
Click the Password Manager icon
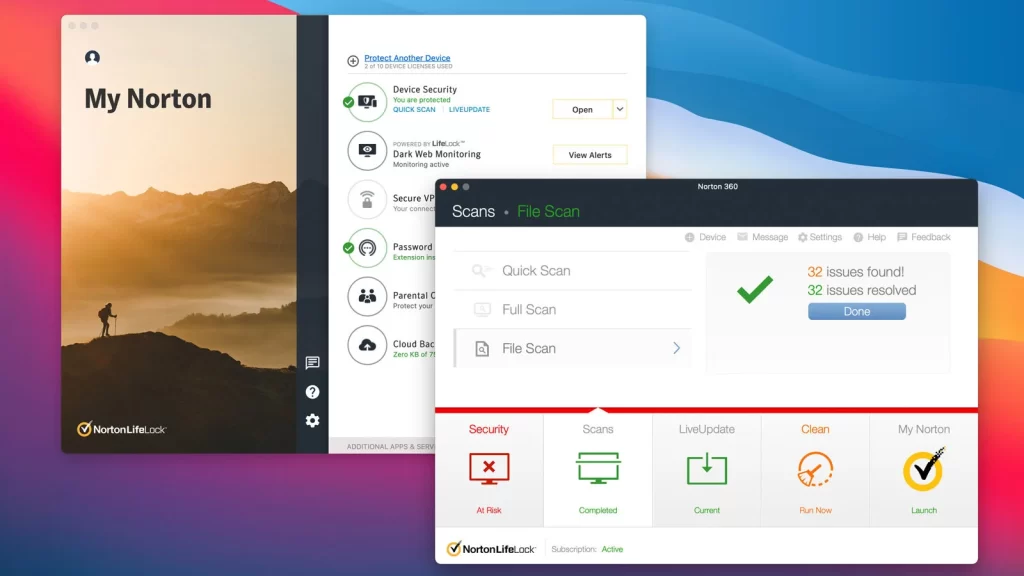tap(367, 248)
